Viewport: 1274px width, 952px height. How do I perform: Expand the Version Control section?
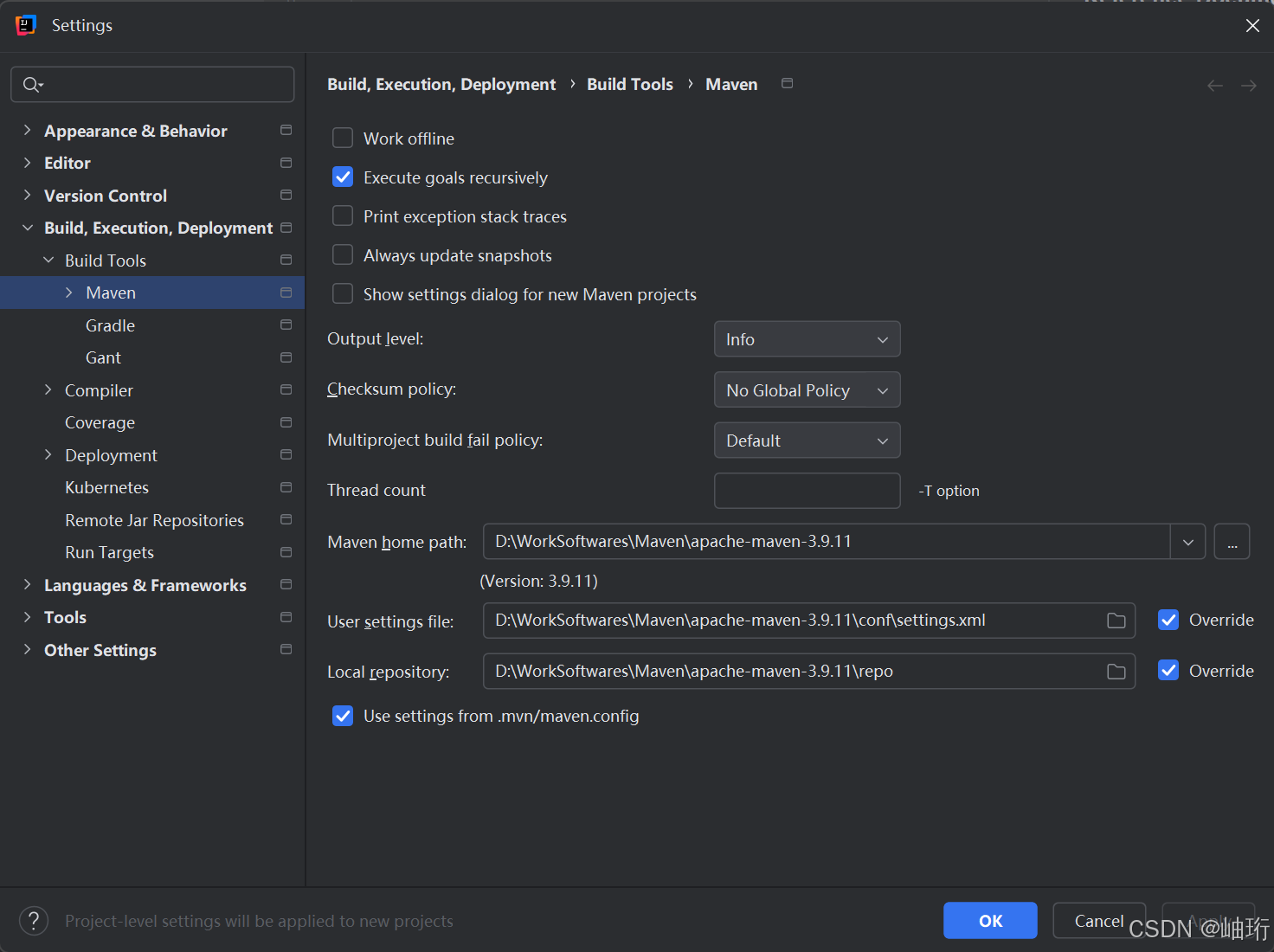(27, 195)
